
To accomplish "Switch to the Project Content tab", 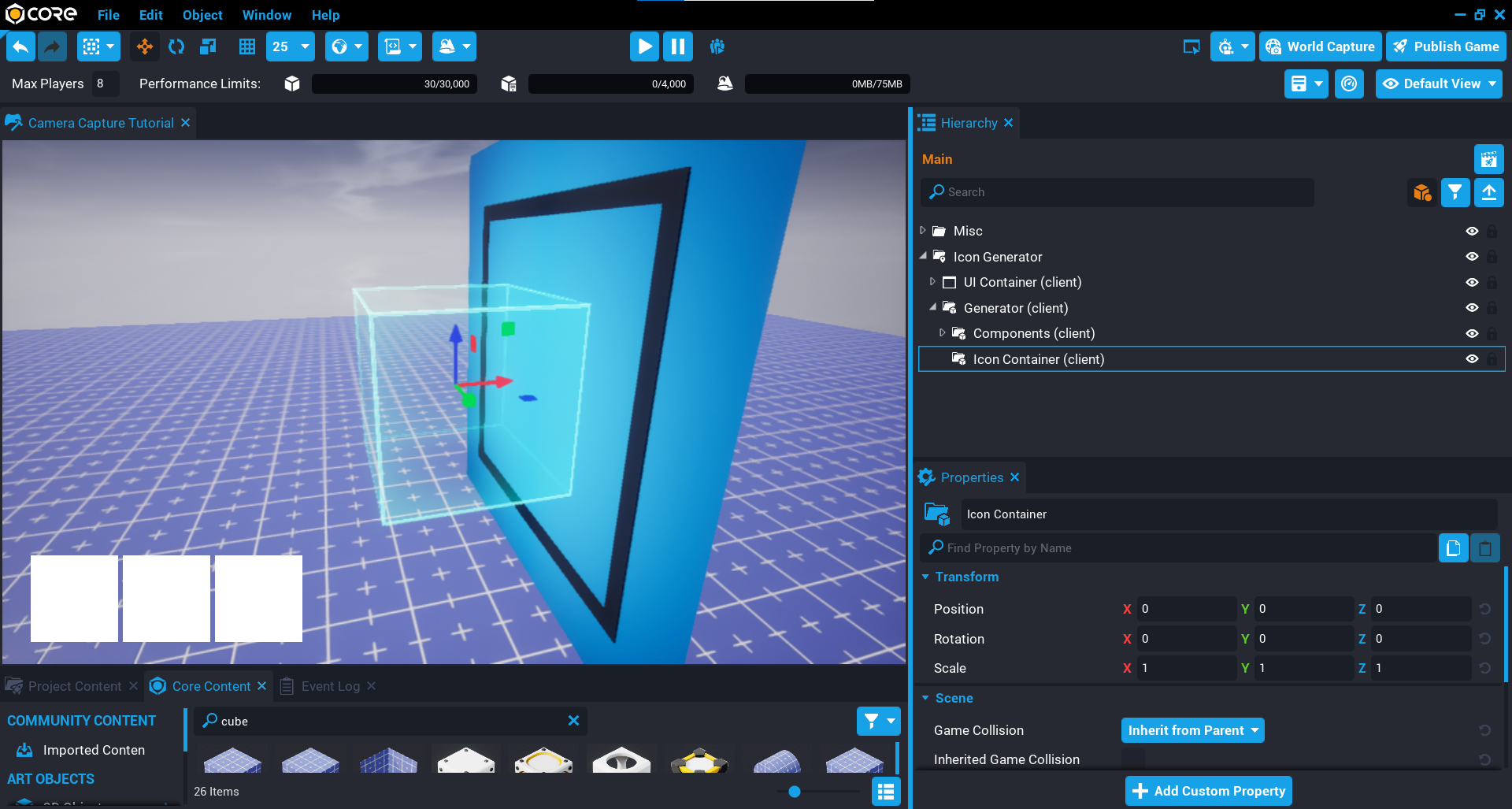I will (x=74, y=686).
